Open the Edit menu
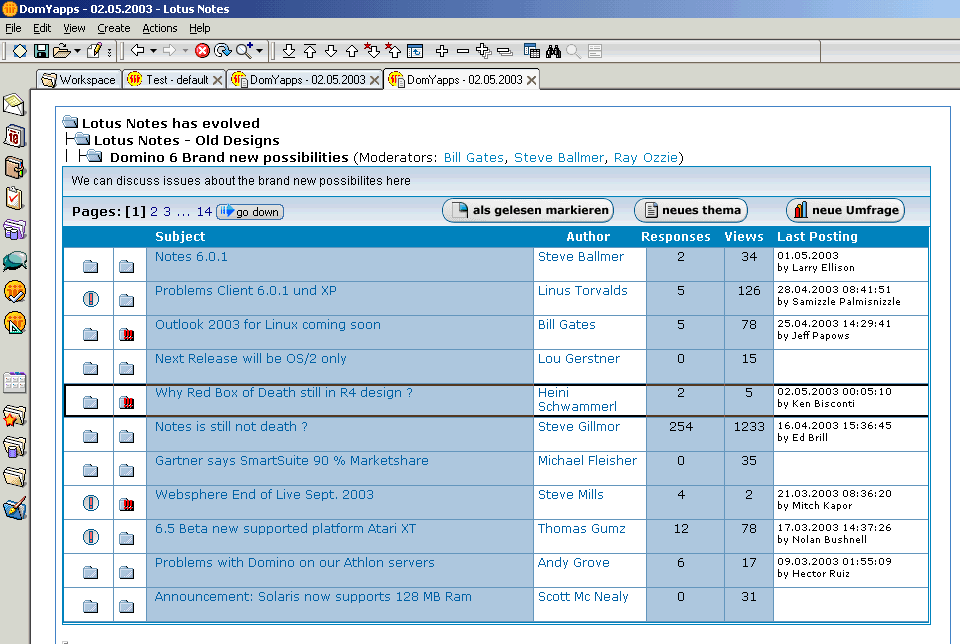 click(x=42, y=28)
